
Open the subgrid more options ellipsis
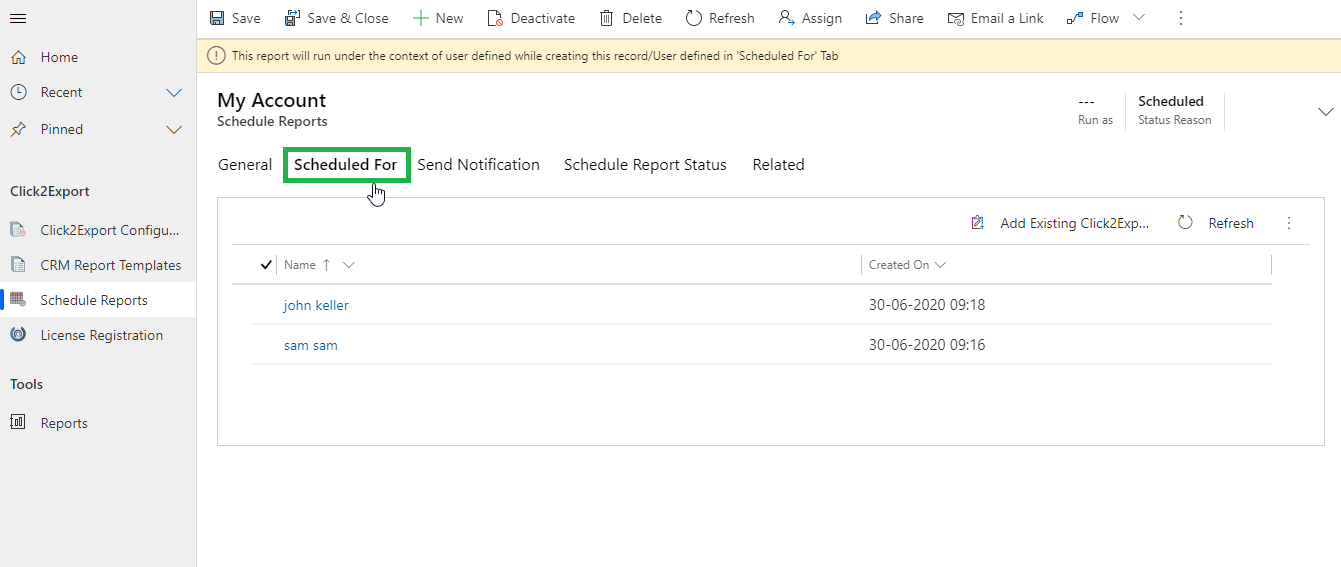point(1289,223)
